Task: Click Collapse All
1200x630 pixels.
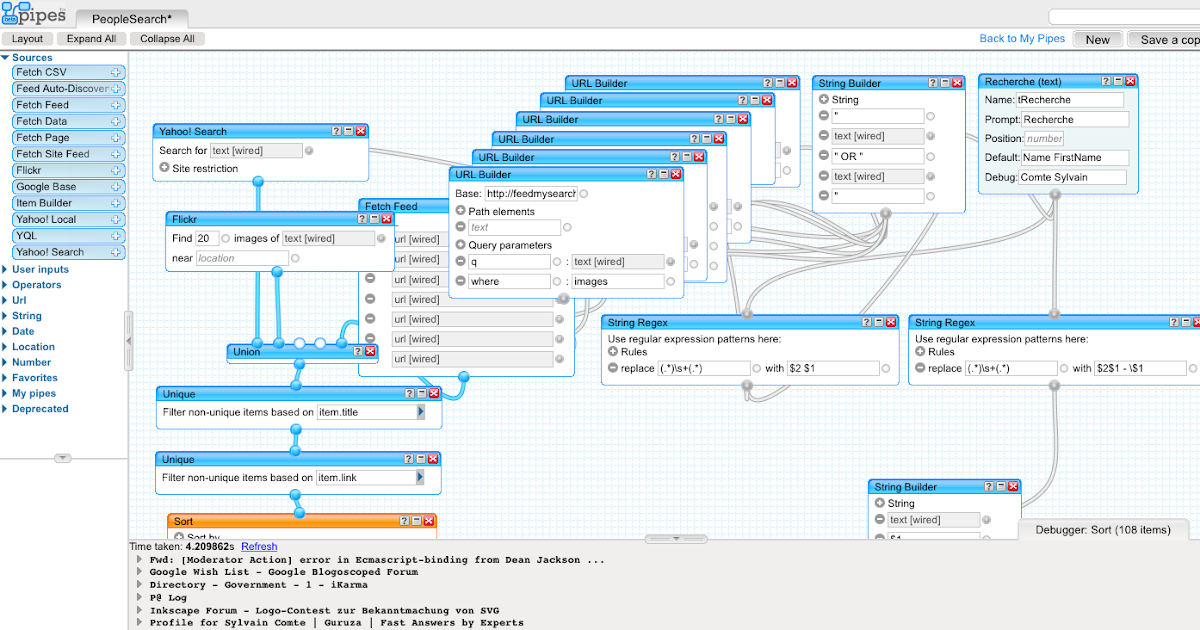Action: 167,39
